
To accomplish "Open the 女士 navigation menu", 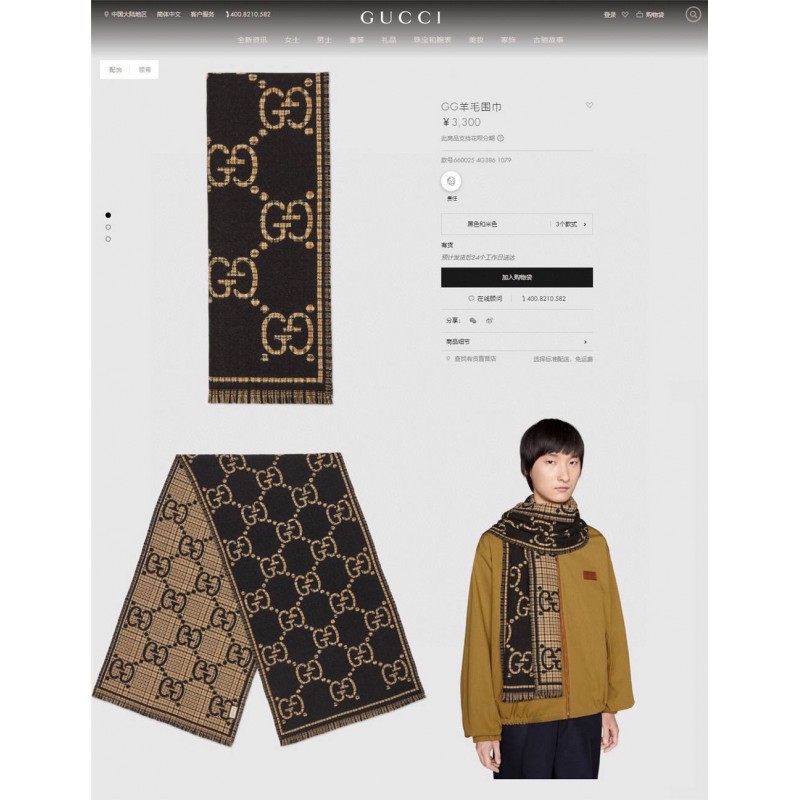I will click(292, 40).
